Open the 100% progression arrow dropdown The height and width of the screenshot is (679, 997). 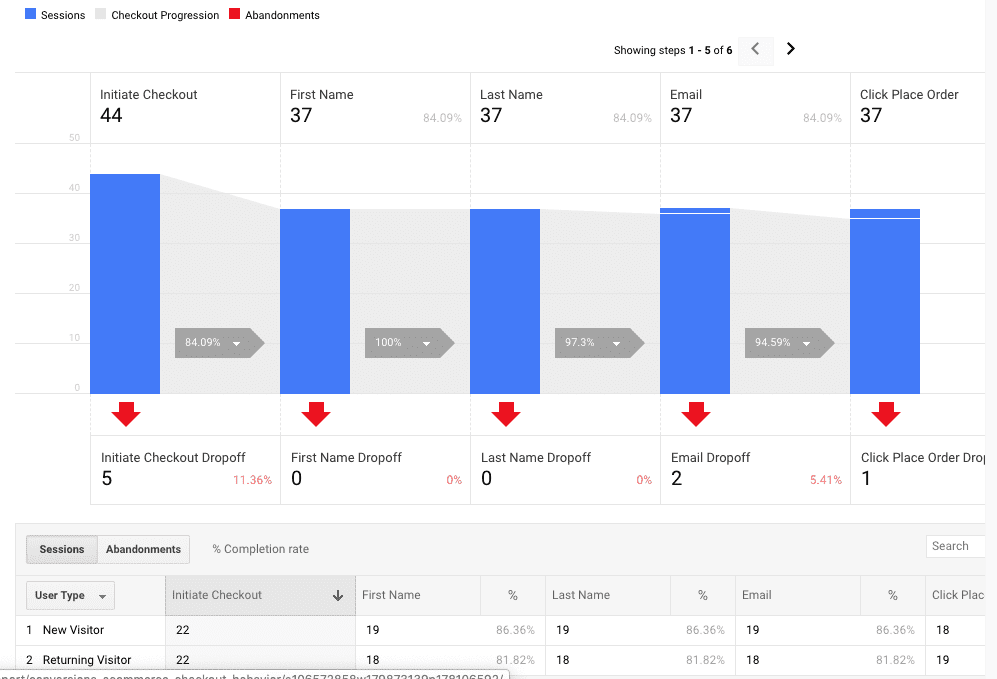(427, 343)
